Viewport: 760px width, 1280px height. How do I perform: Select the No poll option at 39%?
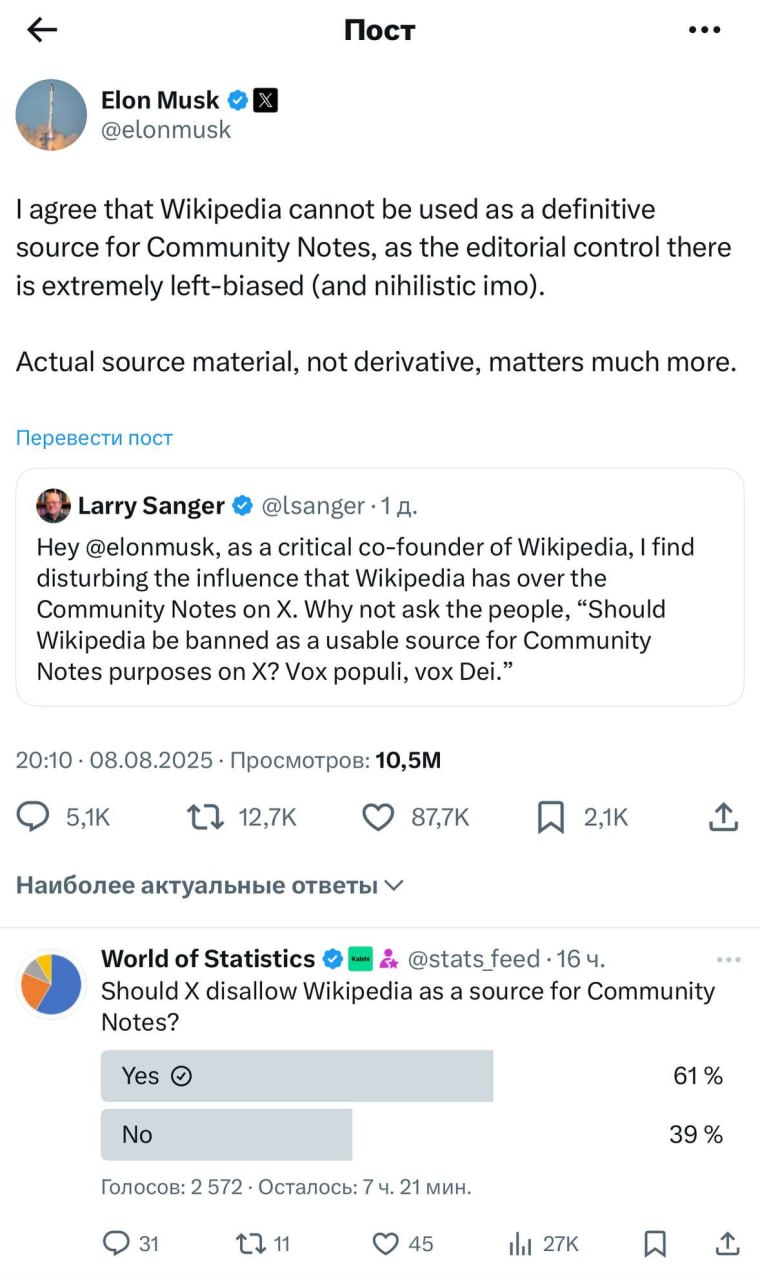(x=226, y=1134)
